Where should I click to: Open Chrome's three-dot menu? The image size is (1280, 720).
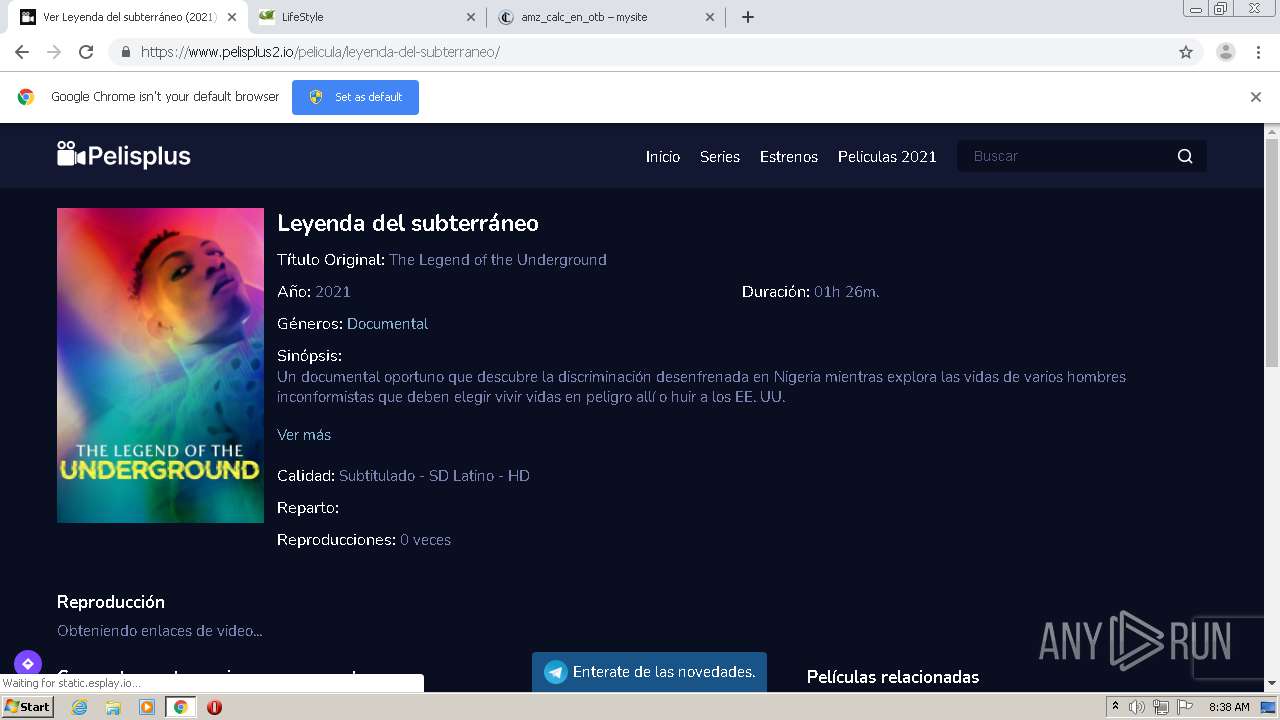tap(1258, 52)
